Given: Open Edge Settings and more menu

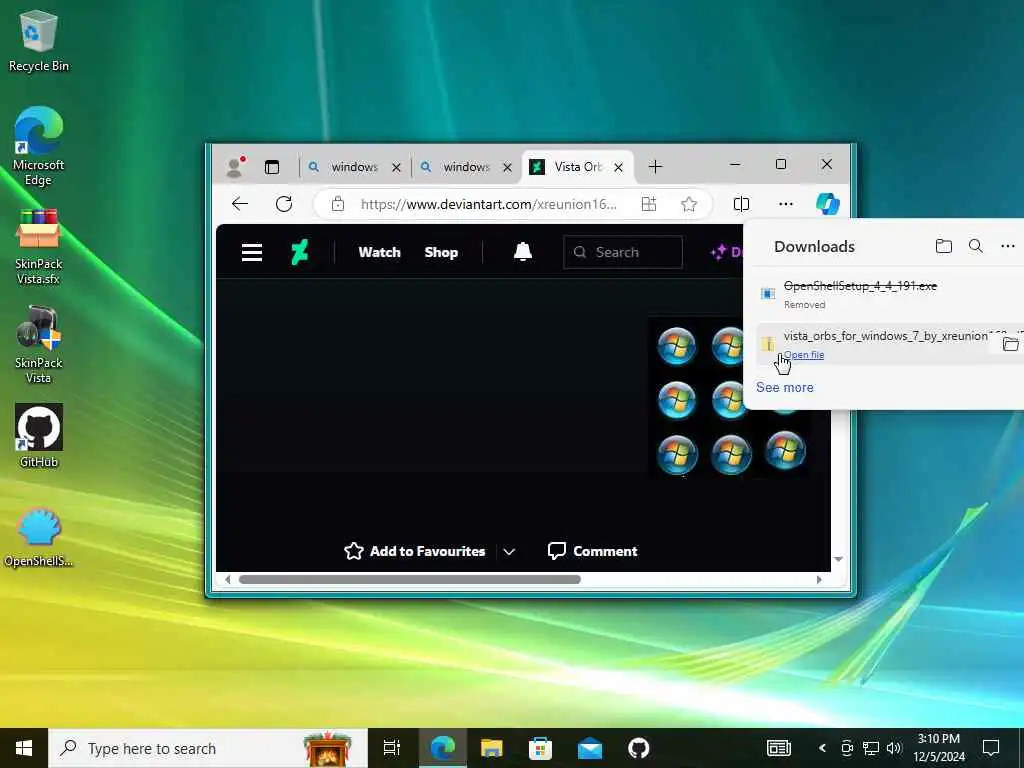Looking at the screenshot, I should point(786,204).
